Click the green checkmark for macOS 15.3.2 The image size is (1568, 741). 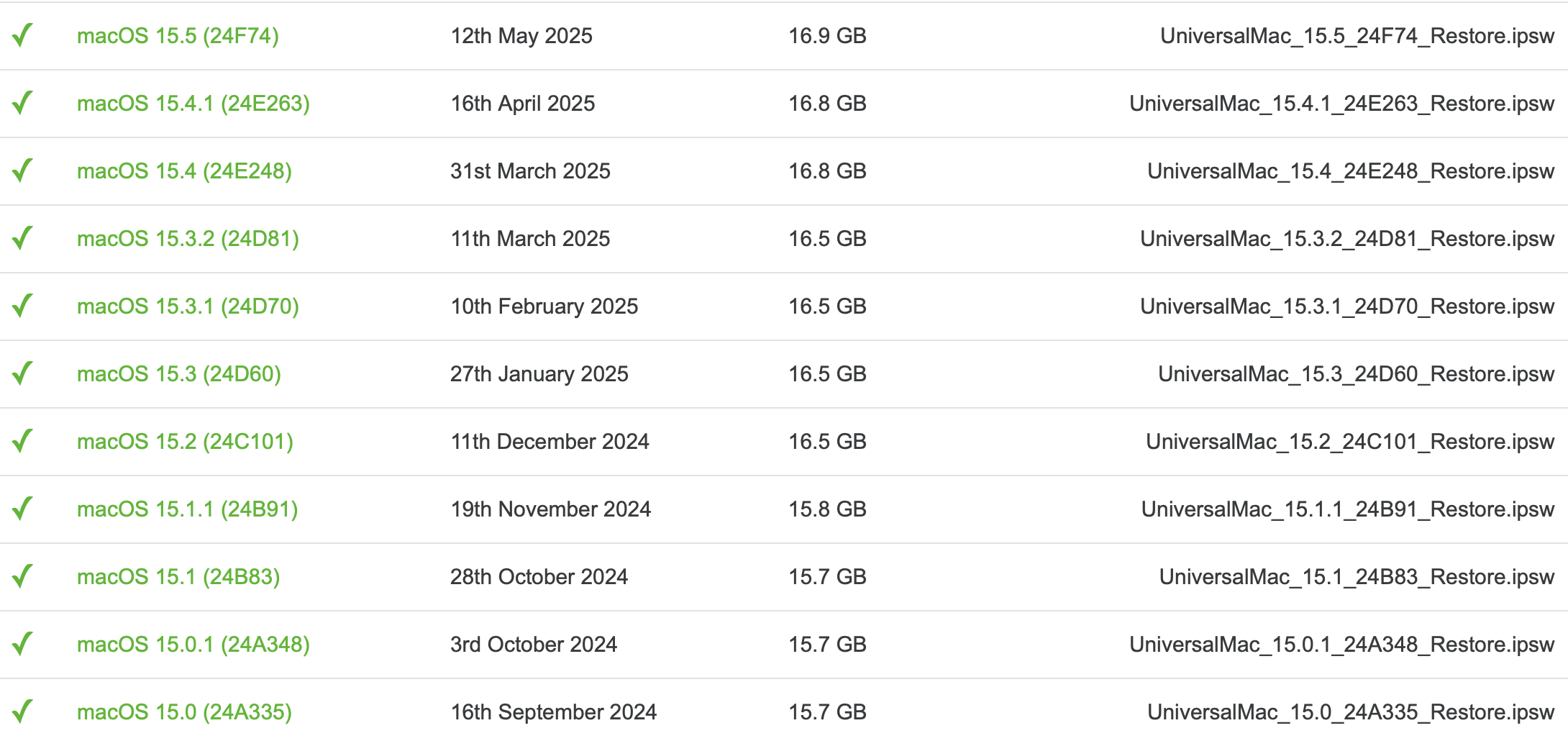coord(23,238)
